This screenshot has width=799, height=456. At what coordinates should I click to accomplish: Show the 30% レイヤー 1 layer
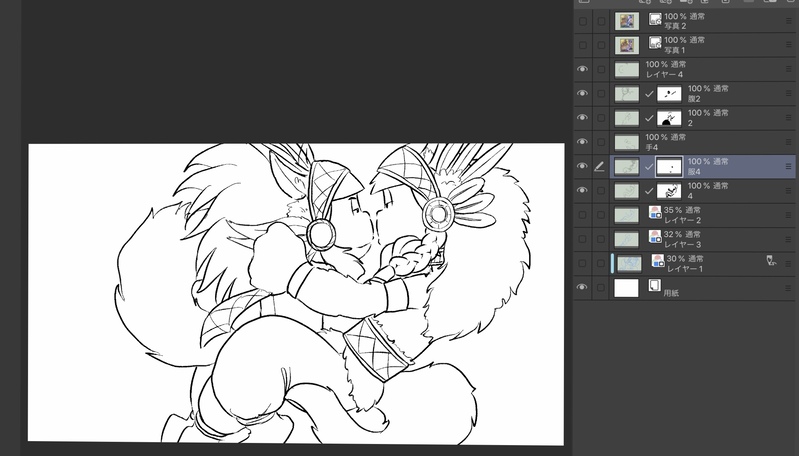tap(582, 263)
